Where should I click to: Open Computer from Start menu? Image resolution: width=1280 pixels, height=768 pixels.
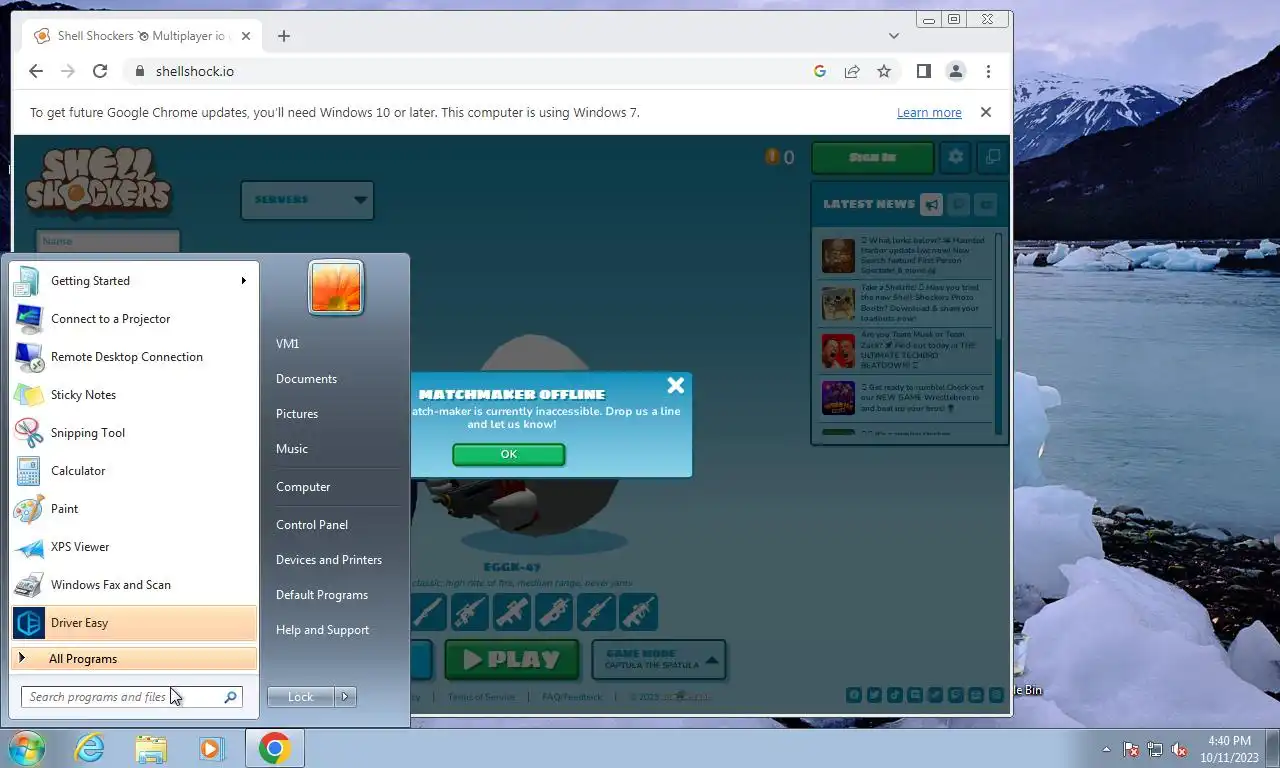click(303, 487)
